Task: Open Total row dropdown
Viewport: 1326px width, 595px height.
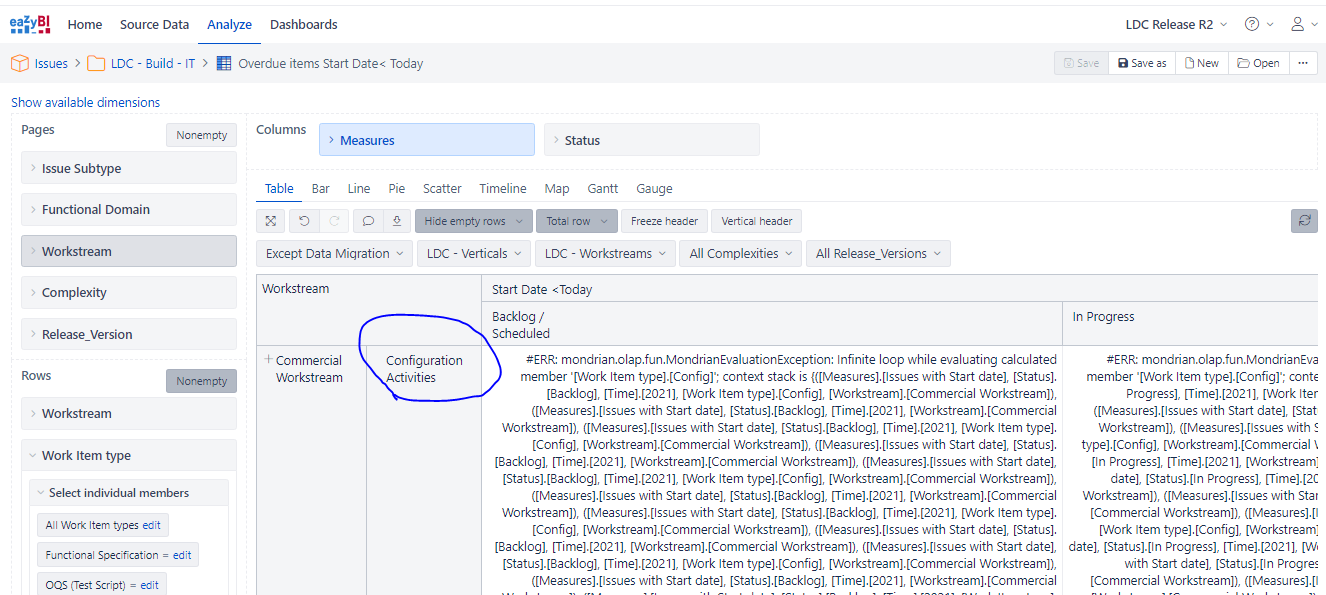Action: point(576,221)
